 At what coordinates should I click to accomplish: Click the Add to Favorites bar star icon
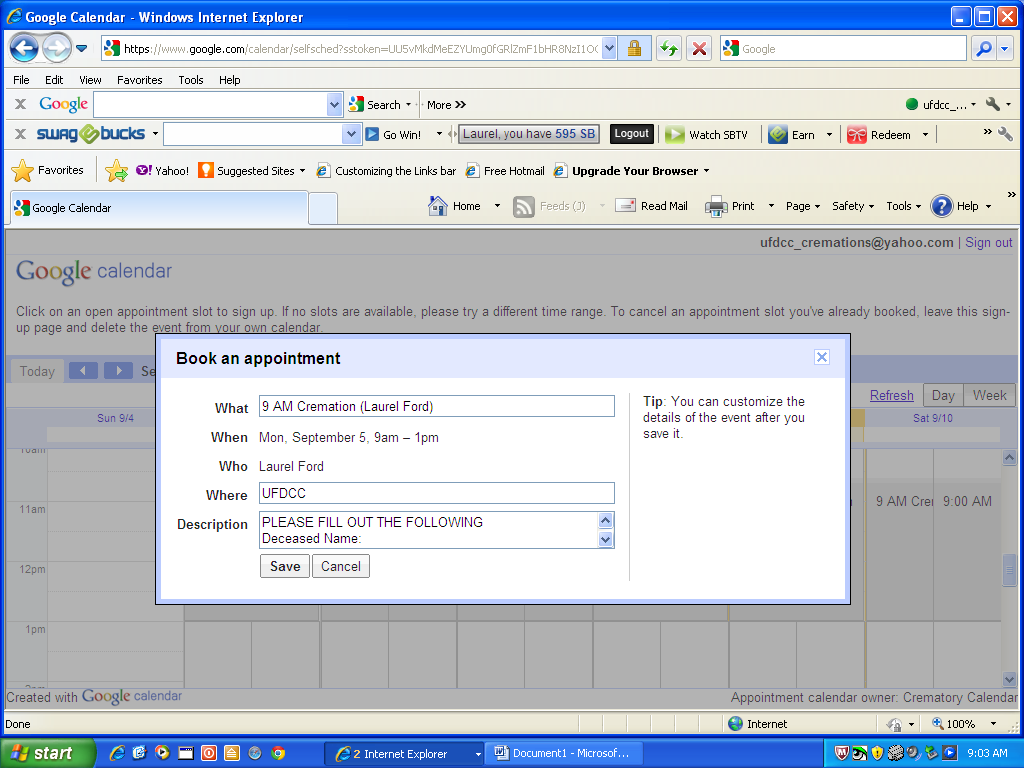pyautogui.click(x=116, y=170)
